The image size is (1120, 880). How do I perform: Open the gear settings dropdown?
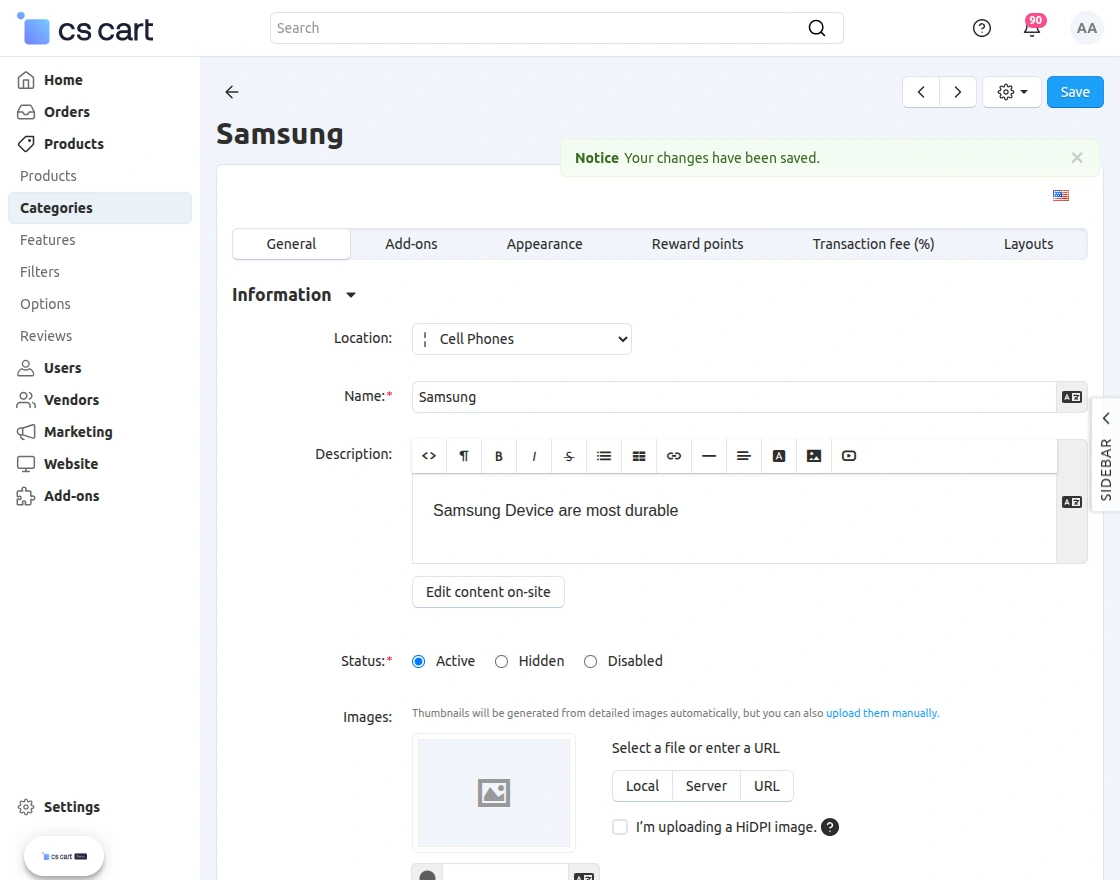(x=1012, y=92)
